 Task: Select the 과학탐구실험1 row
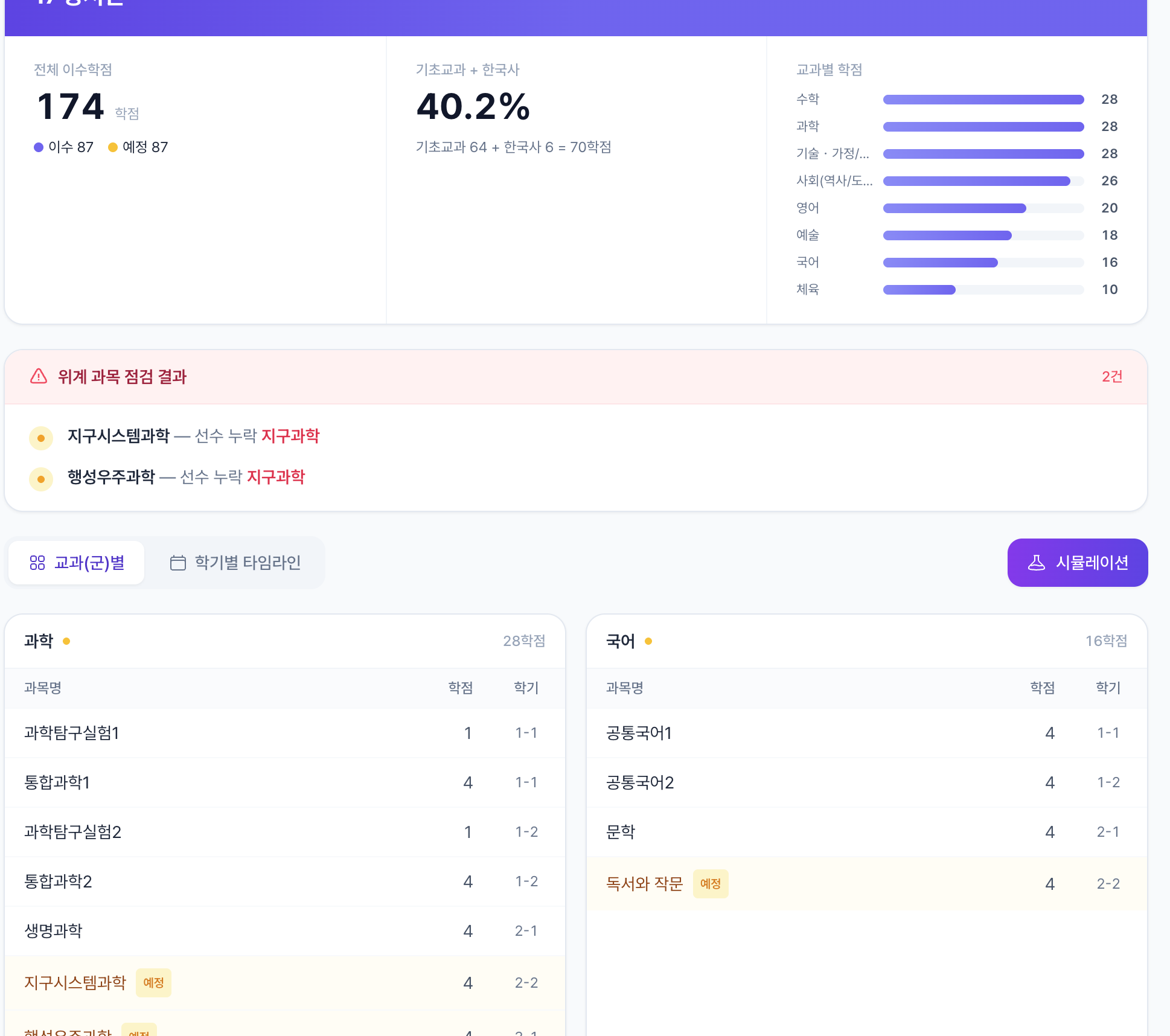pyautogui.click(x=285, y=733)
